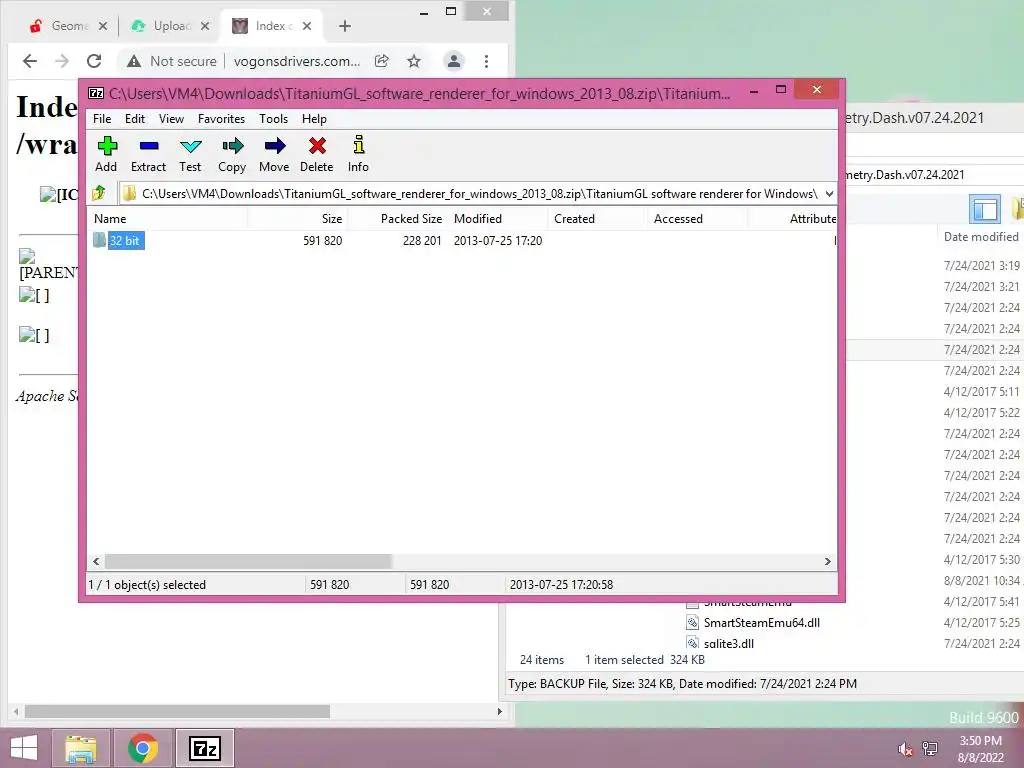This screenshot has width=1024, height=768.
Task: Open the View menu in 7-Zip
Action: (171, 119)
